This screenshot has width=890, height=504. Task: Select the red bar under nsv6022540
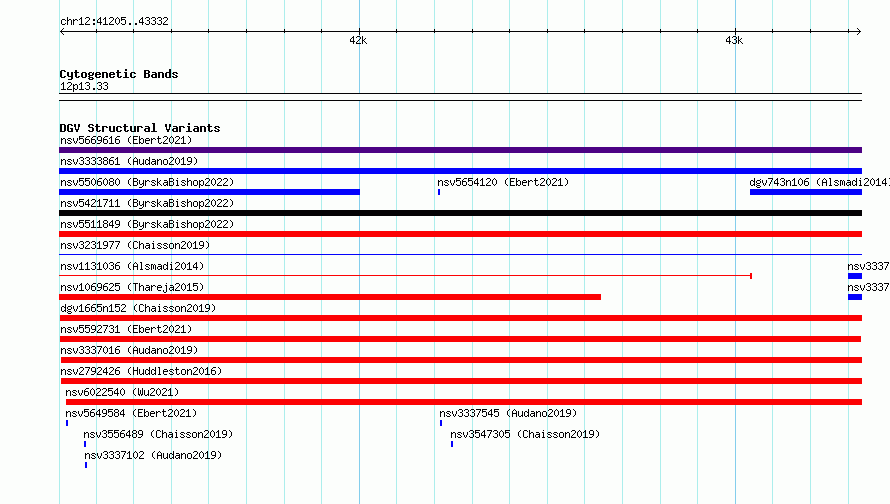(x=464, y=402)
